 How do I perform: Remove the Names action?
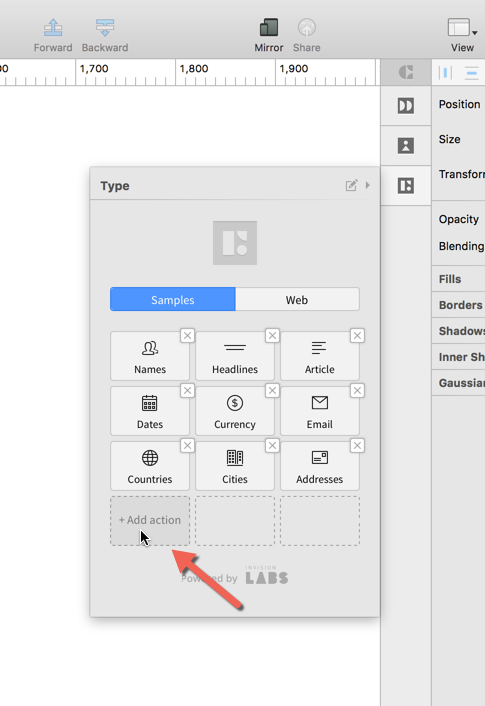point(188,335)
